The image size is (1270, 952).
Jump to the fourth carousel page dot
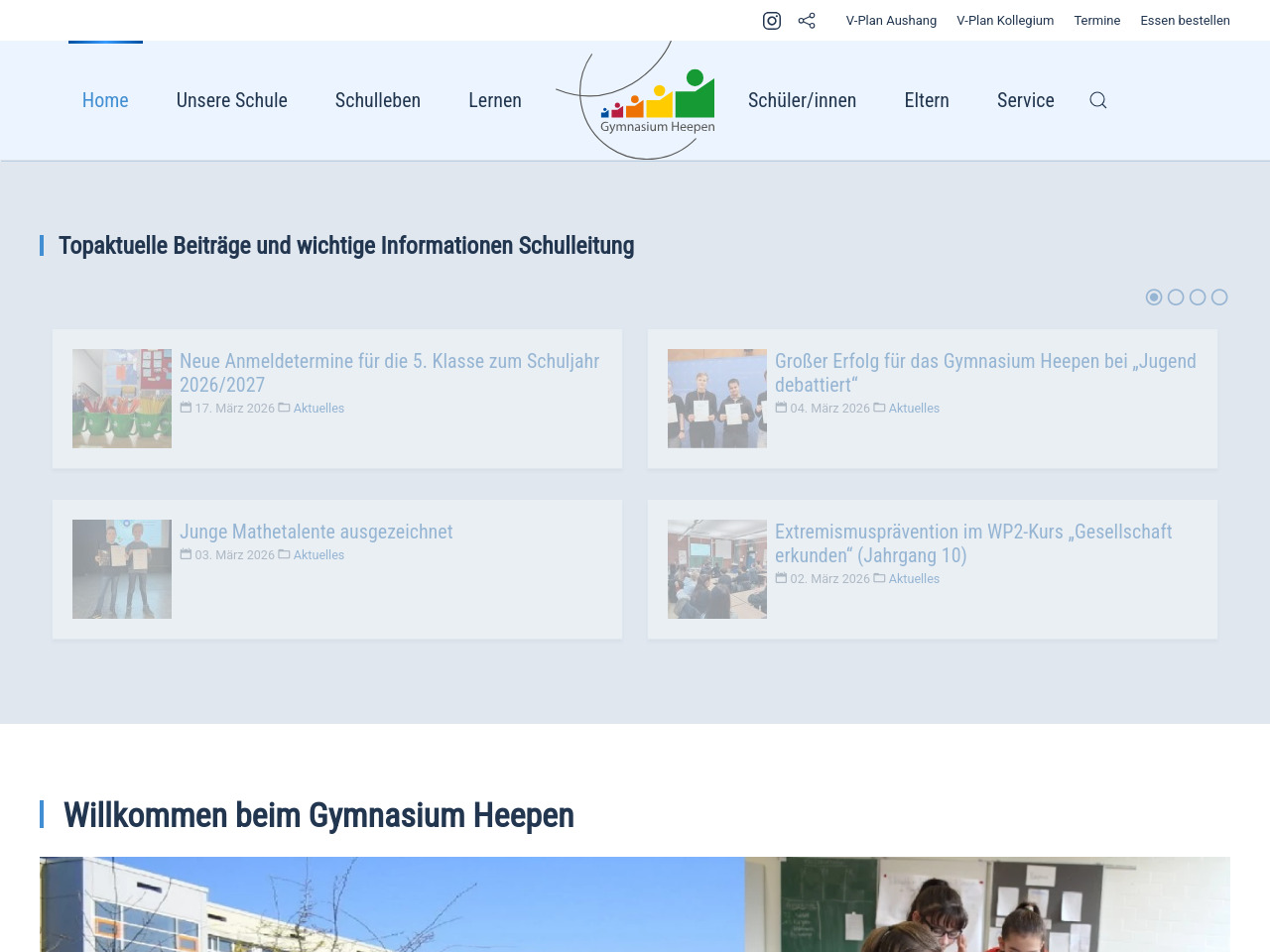click(x=1219, y=297)
